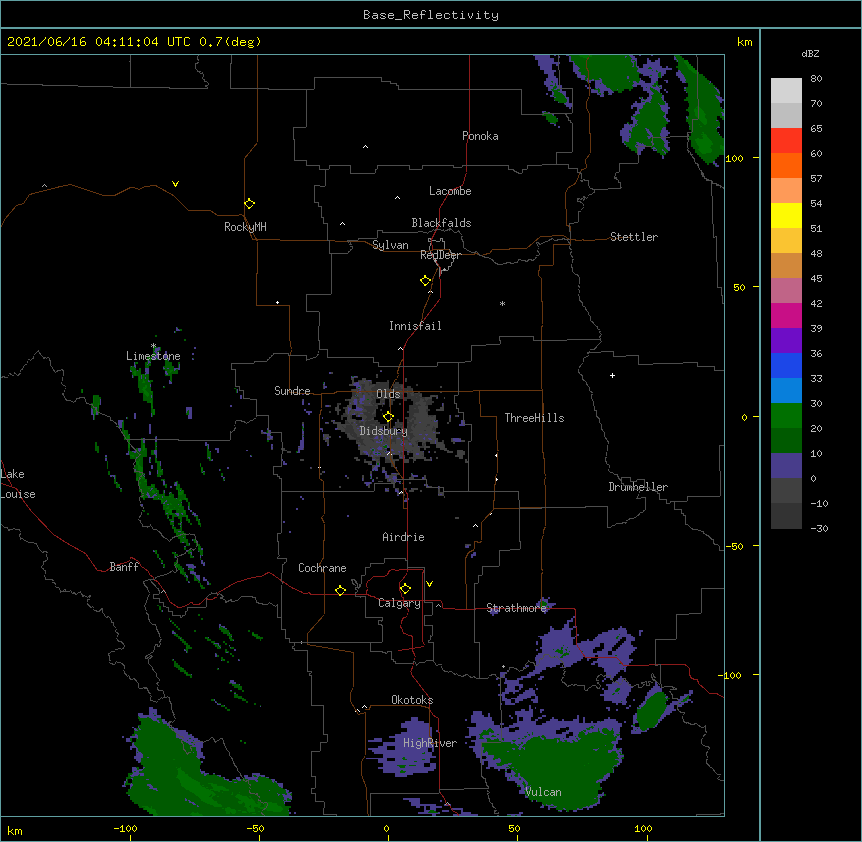Select the Blackfalds town label
862x842 pixels.
pyautogui.click(x=441, y=223)
